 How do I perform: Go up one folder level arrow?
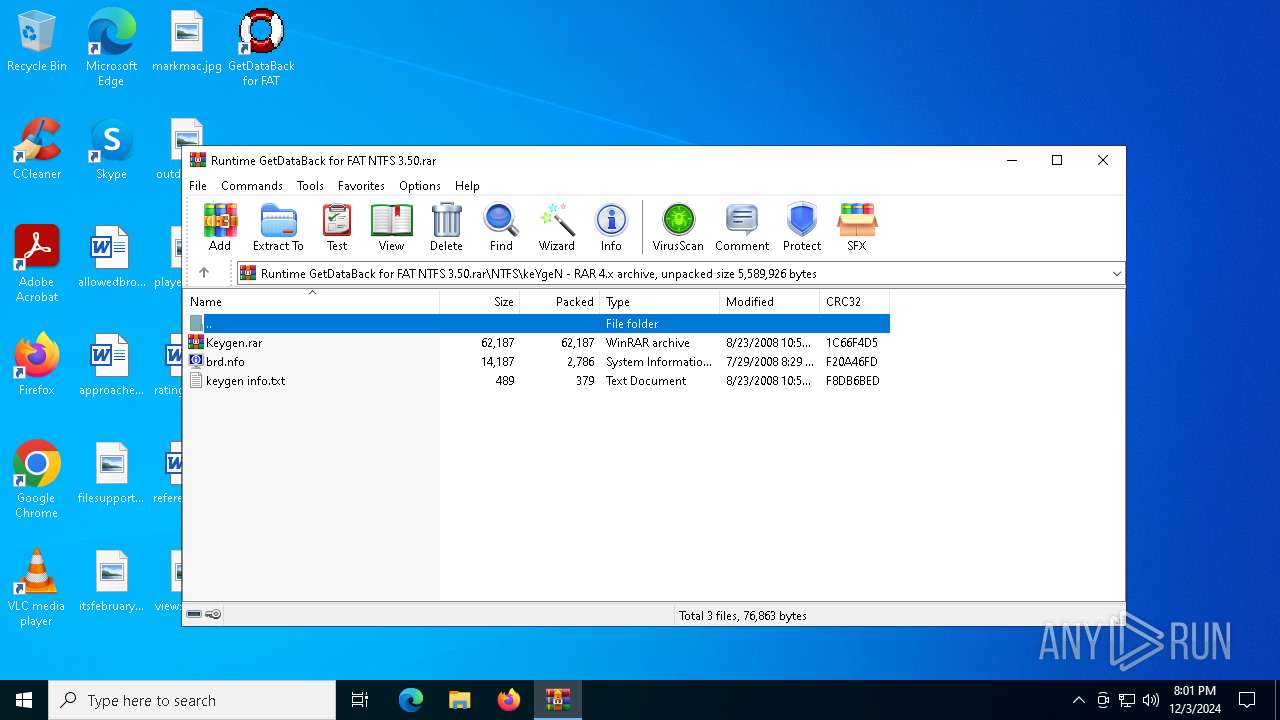tap(204, 273)
